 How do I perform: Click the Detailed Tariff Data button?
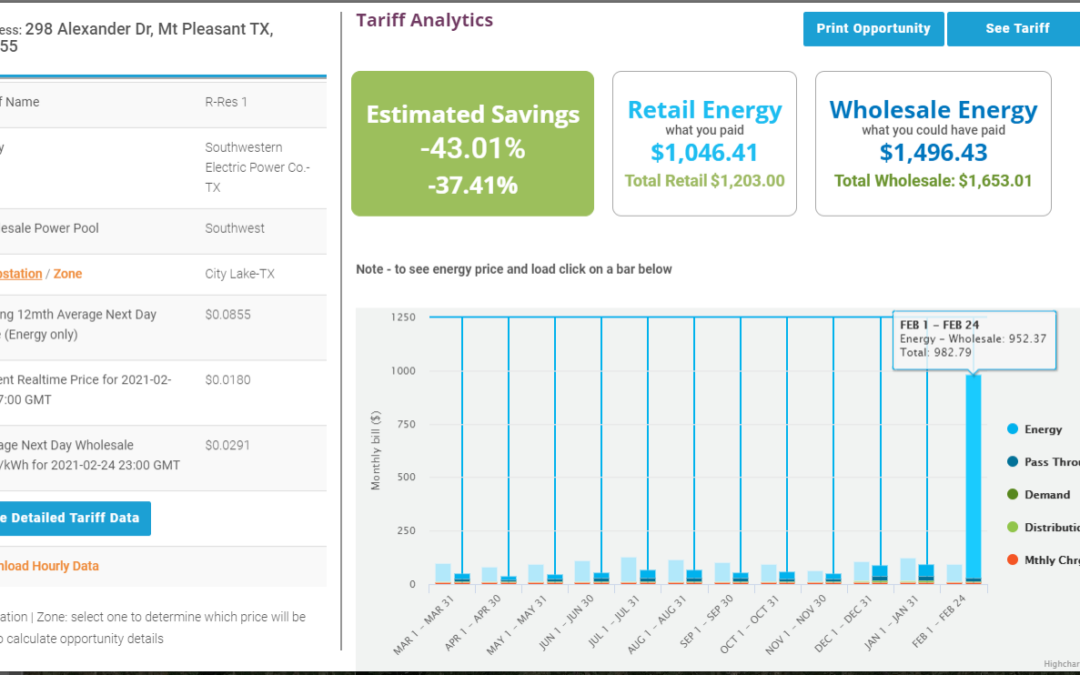click(74, 518)
